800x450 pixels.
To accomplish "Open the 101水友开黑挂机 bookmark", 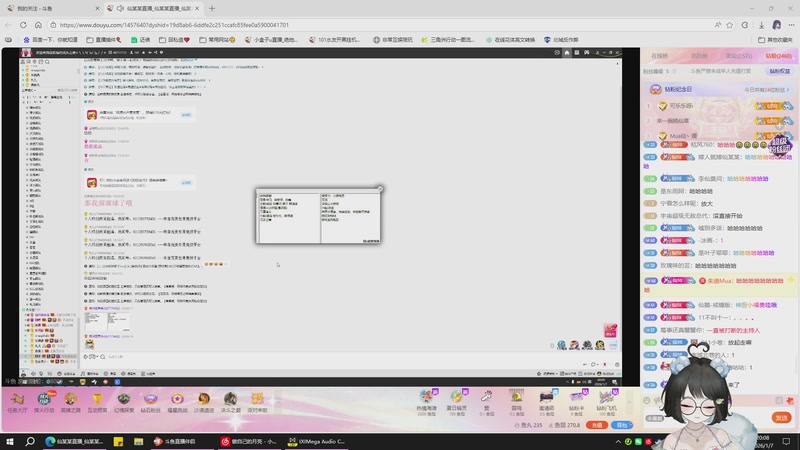I will [335, 39].
